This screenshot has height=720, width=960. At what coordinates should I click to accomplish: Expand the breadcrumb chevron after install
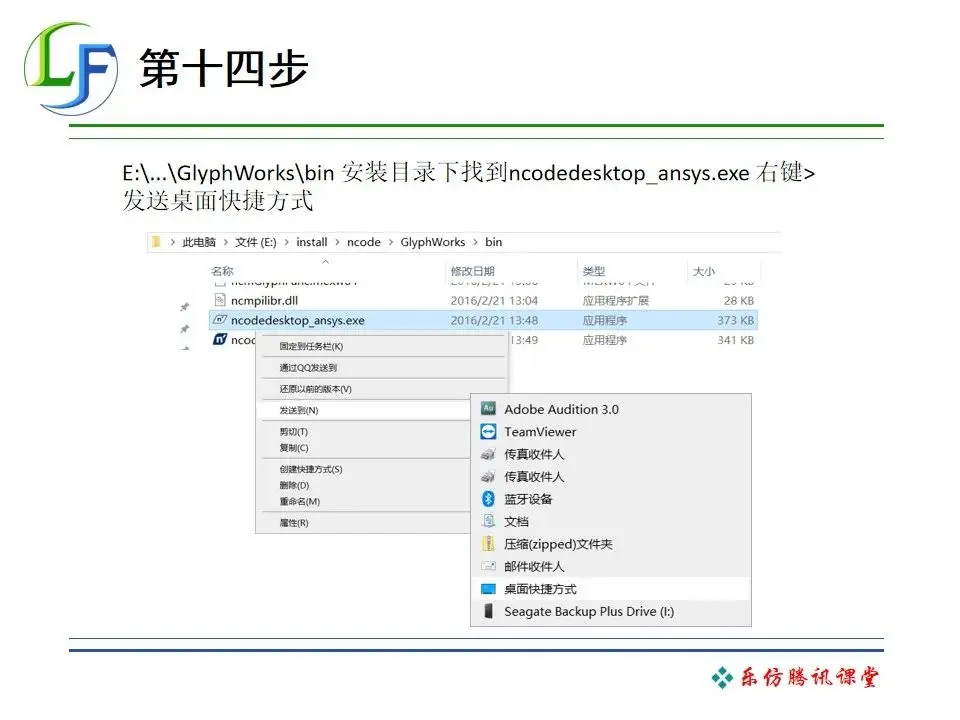tap(337, 242)
